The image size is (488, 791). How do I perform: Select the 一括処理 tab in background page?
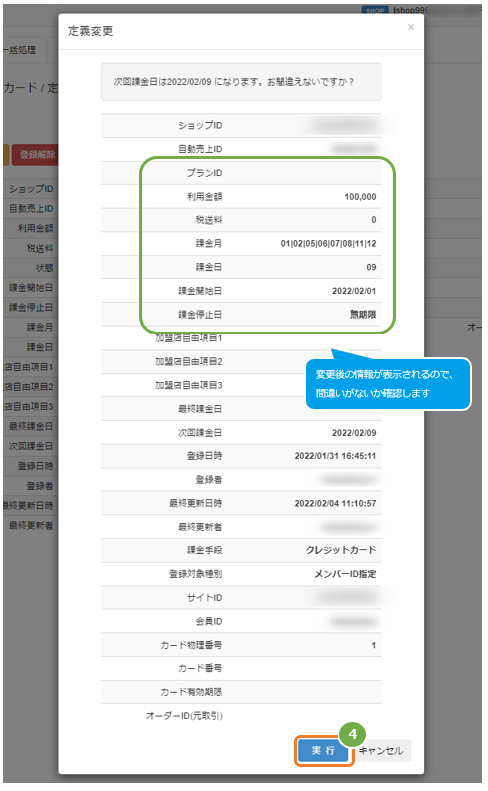click(20, 50)
